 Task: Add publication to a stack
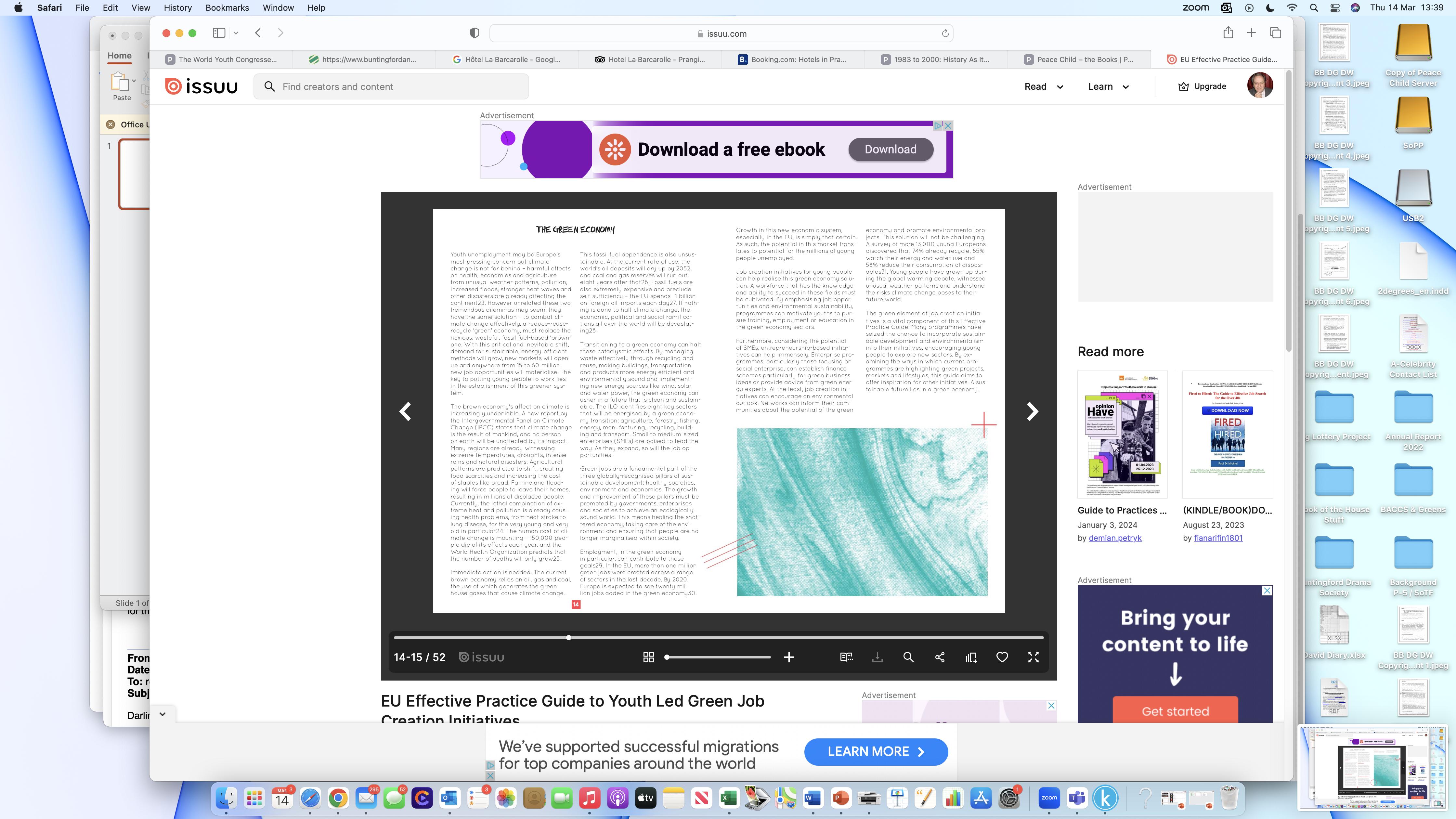coord(971,657)
